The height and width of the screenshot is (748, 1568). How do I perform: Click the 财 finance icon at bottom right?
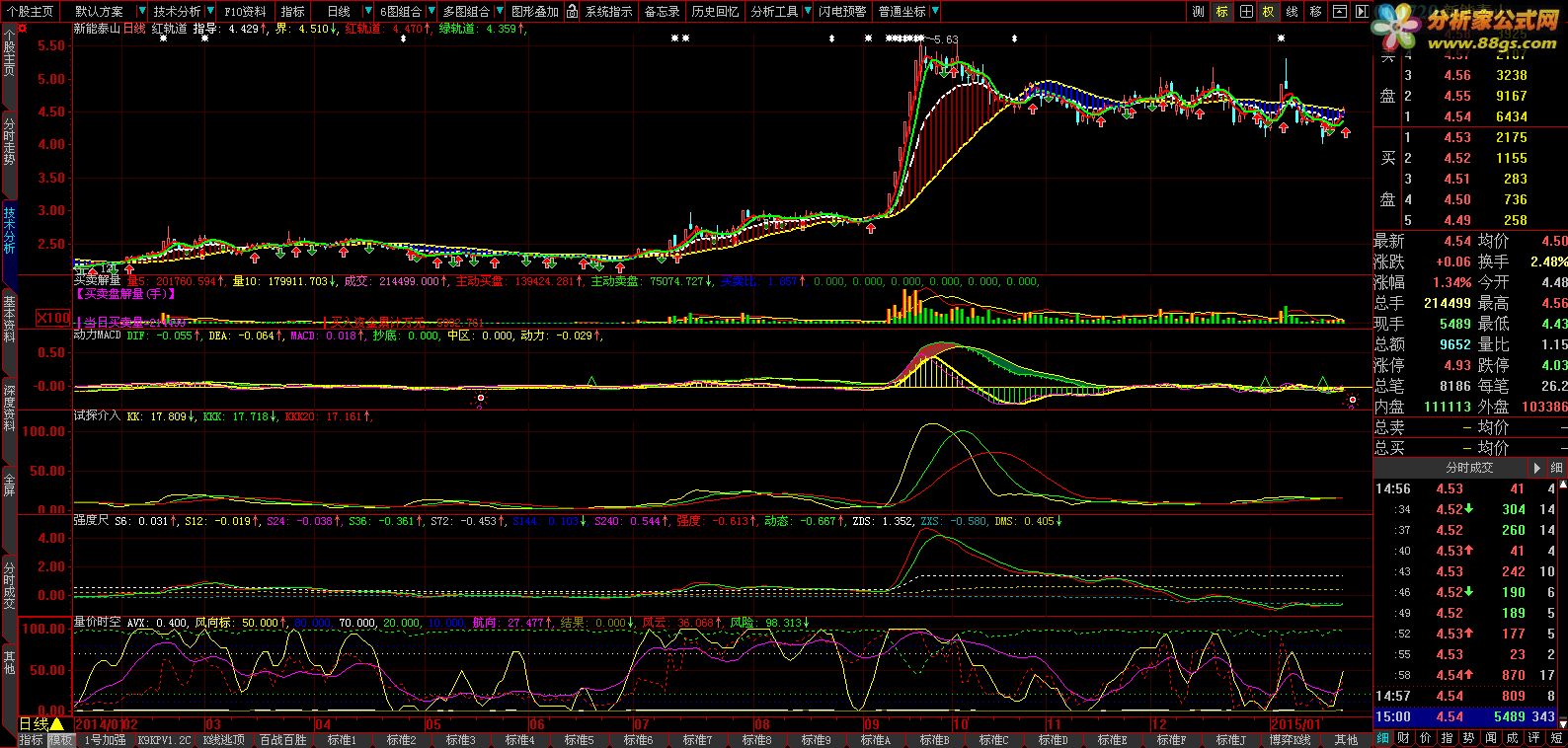point(1403,738)
